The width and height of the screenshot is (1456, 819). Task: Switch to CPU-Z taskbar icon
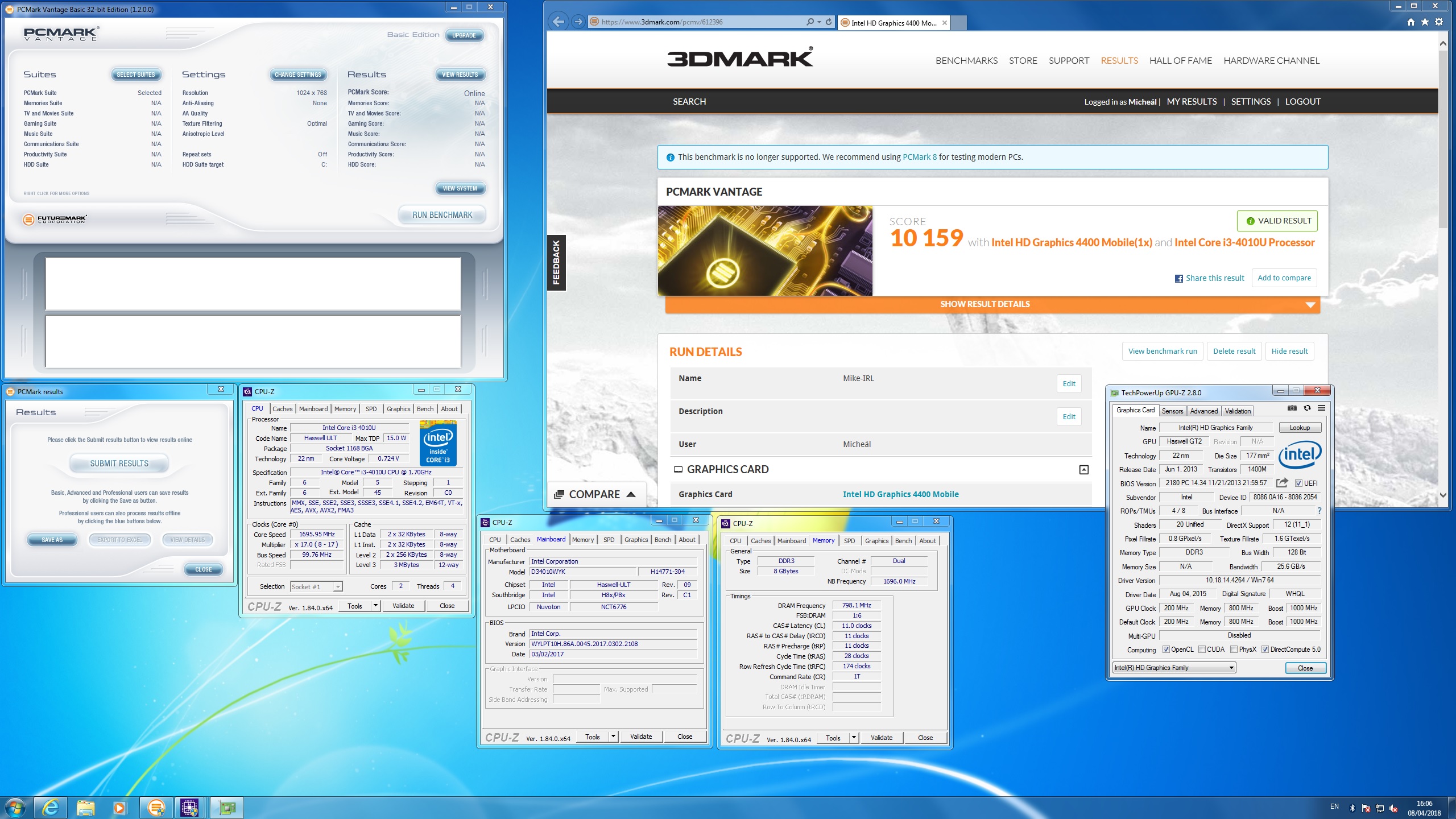pyautogui.click(x=189, y=808)
